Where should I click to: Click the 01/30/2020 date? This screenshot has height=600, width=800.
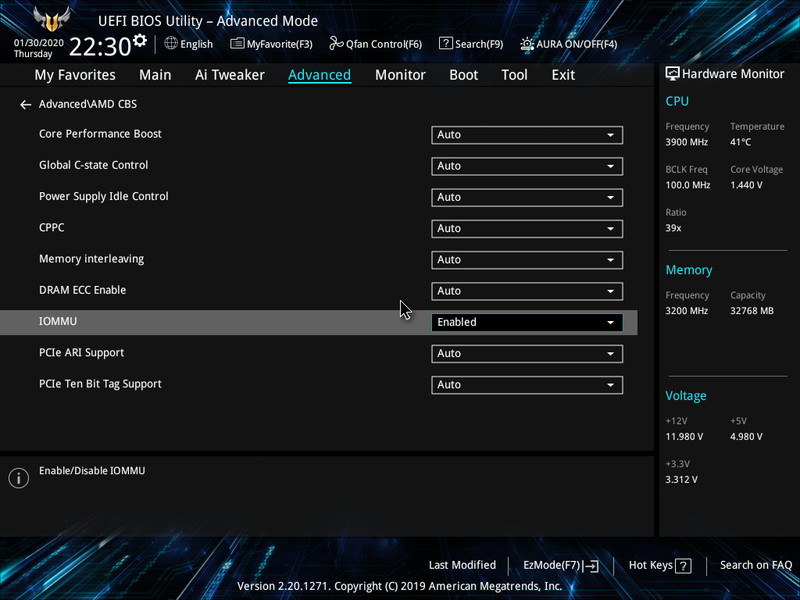point(39,43)
